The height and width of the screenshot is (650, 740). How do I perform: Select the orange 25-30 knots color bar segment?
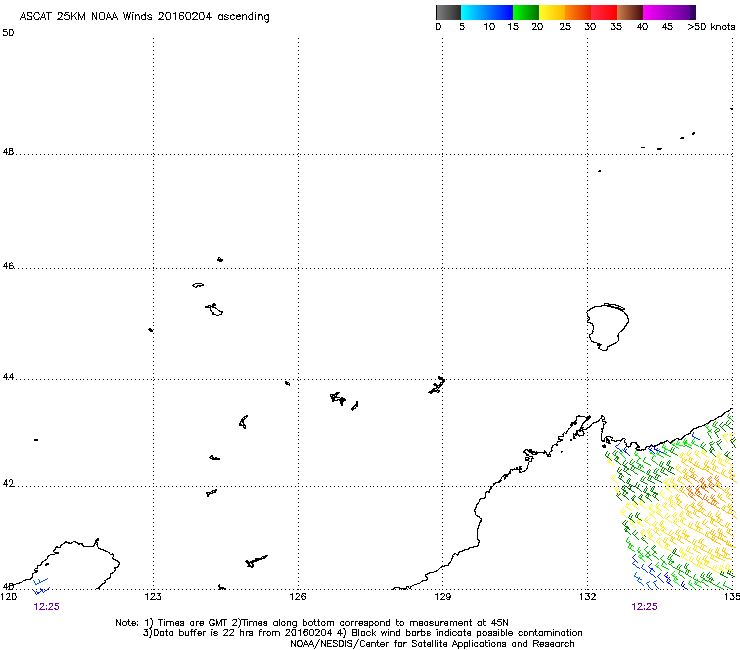578,12
